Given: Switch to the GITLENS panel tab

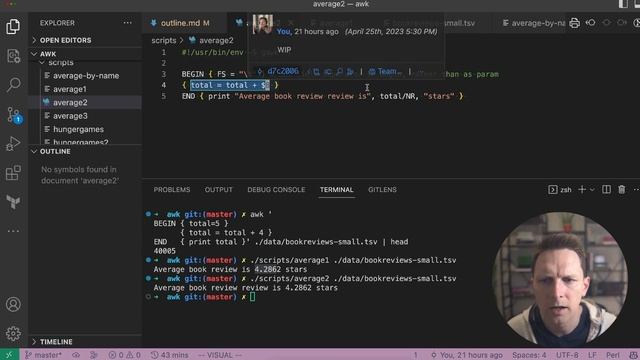Looking at the screenshot, I should (x=382, y=189).
